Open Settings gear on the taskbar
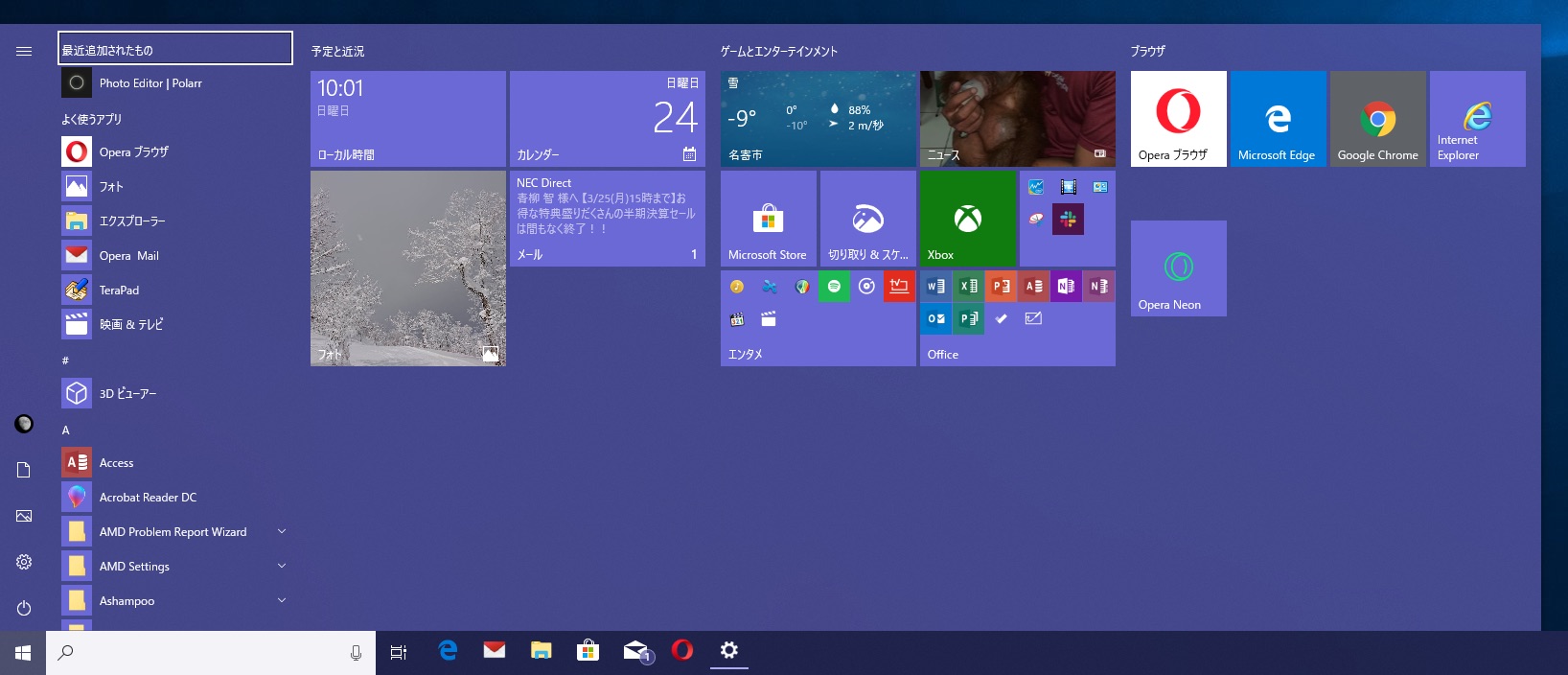 click(729, 652)
